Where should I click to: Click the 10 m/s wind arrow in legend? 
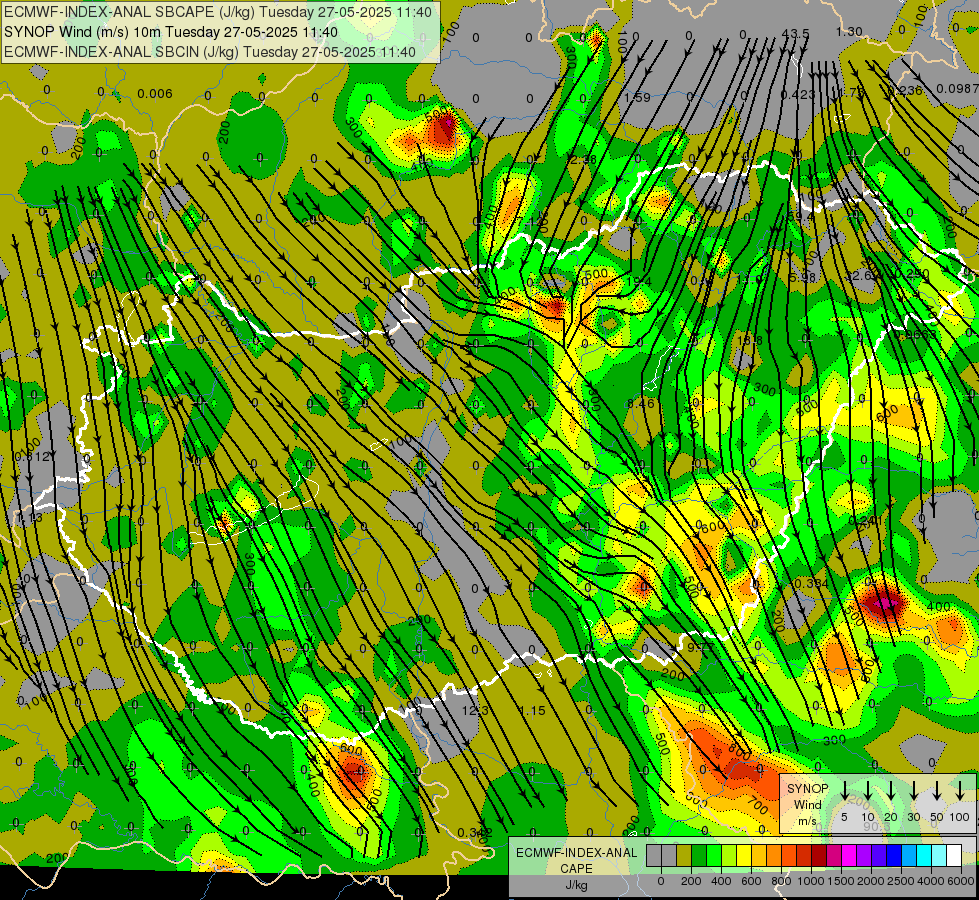pos(867,790)
